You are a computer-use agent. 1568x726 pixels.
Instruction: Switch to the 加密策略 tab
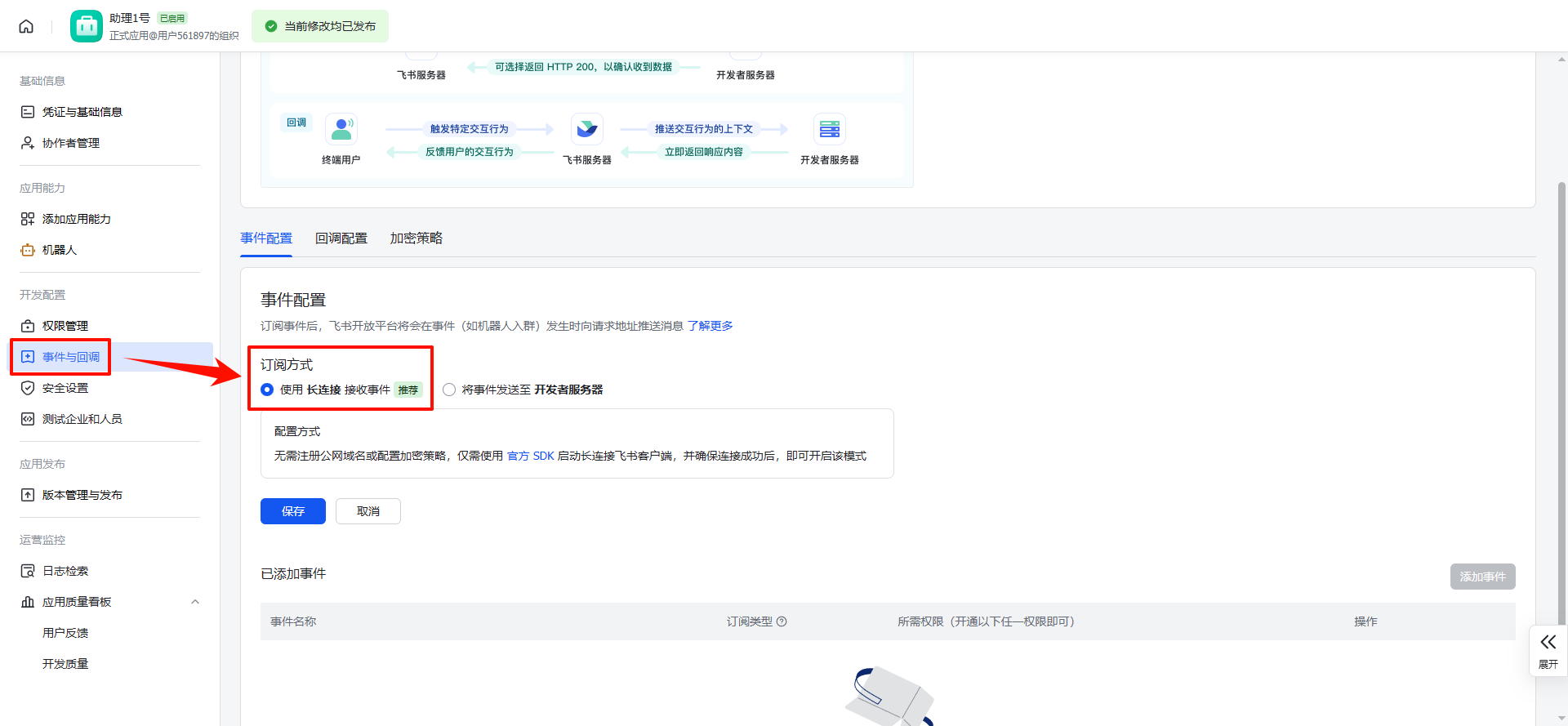[416, 238]
